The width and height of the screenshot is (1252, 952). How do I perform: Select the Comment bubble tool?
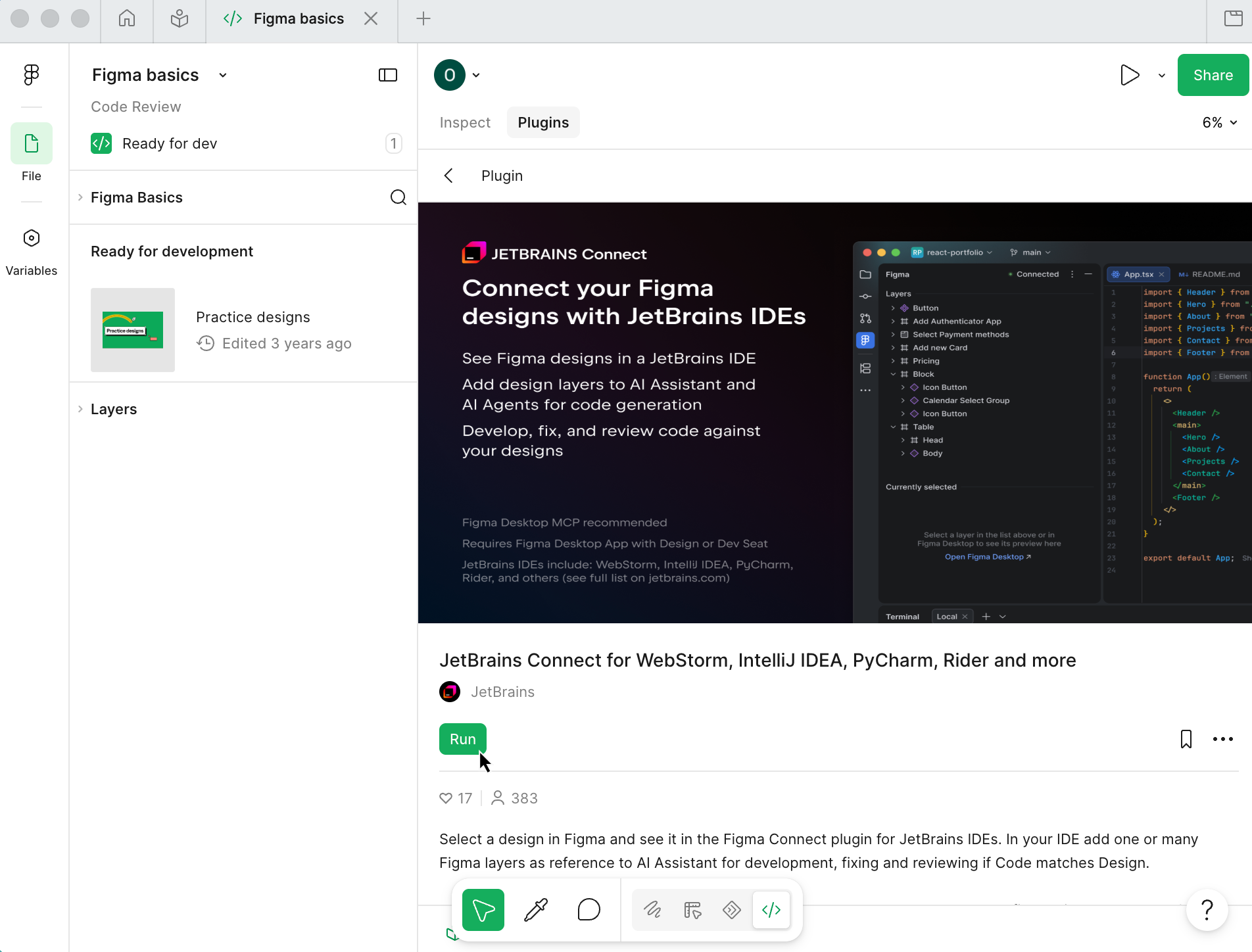589,910
